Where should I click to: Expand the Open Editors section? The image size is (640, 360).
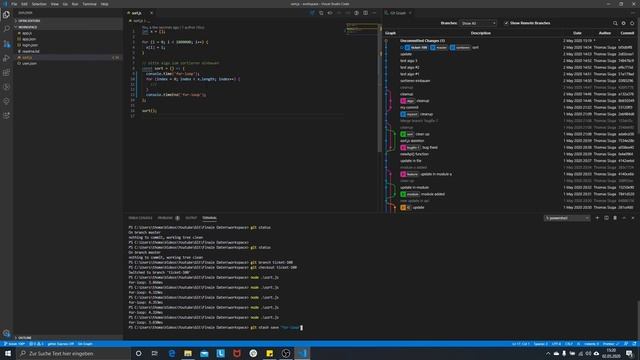[x=68, y=21]
